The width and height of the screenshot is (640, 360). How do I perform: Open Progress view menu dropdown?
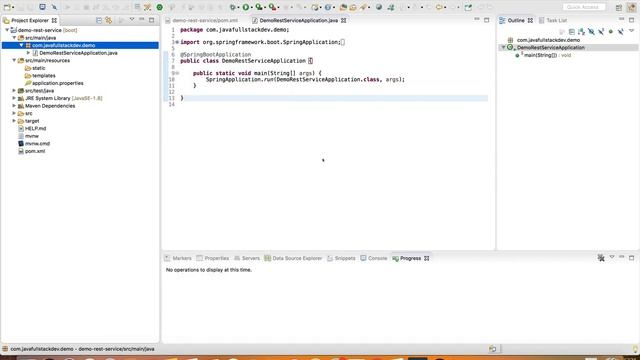pos(612,257)
